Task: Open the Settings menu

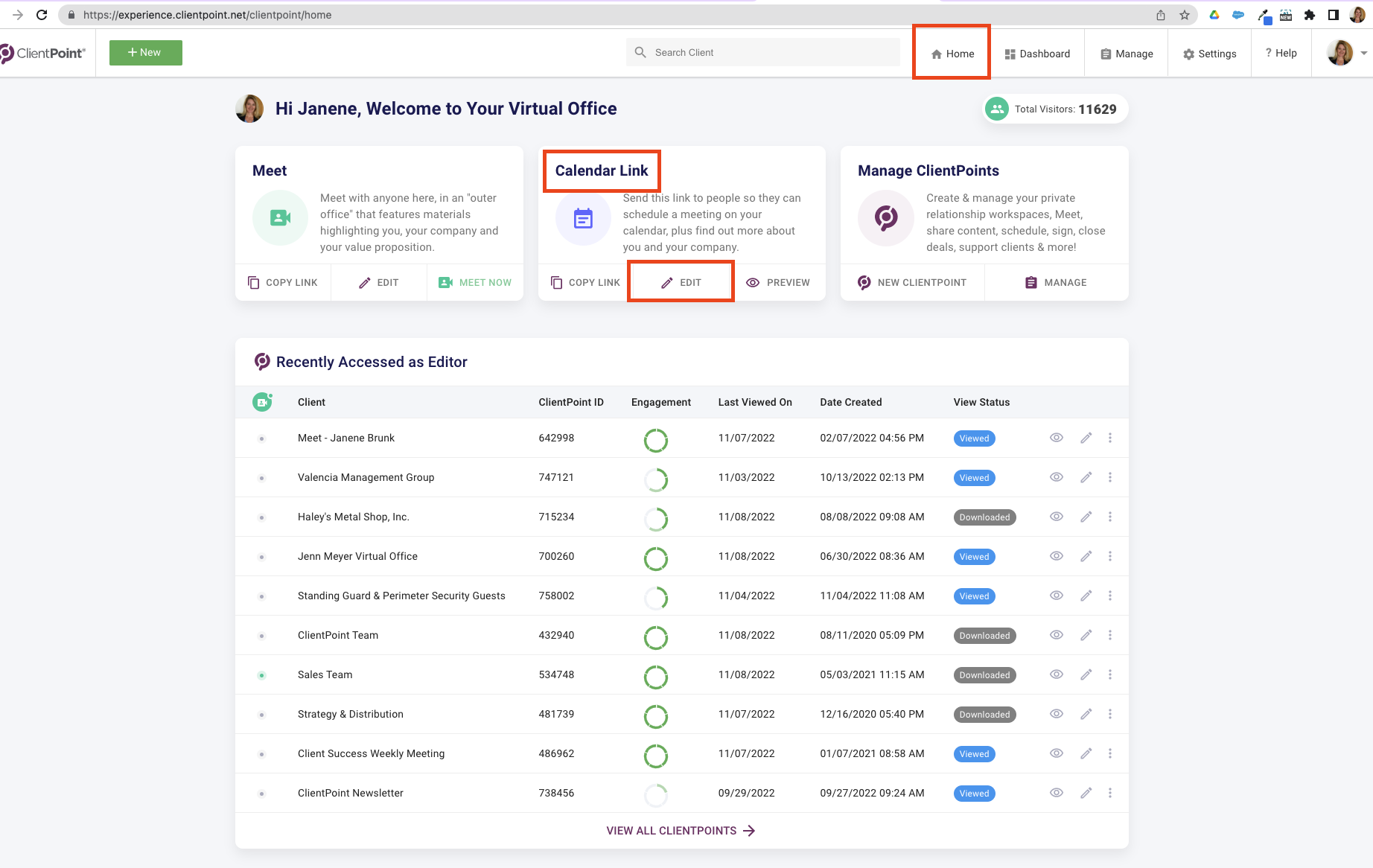Action: (x=1210, y=54)
